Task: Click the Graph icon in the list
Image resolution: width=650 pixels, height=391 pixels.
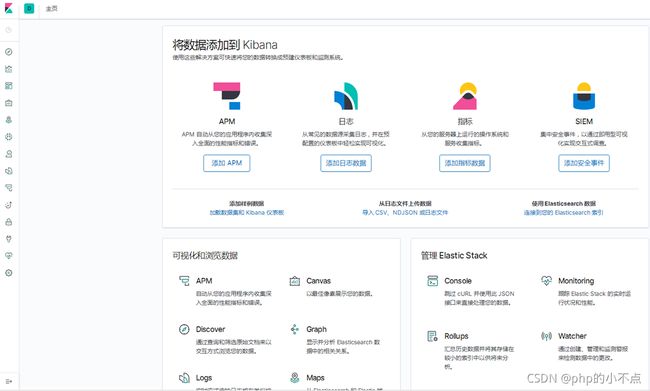Action: 295,329
